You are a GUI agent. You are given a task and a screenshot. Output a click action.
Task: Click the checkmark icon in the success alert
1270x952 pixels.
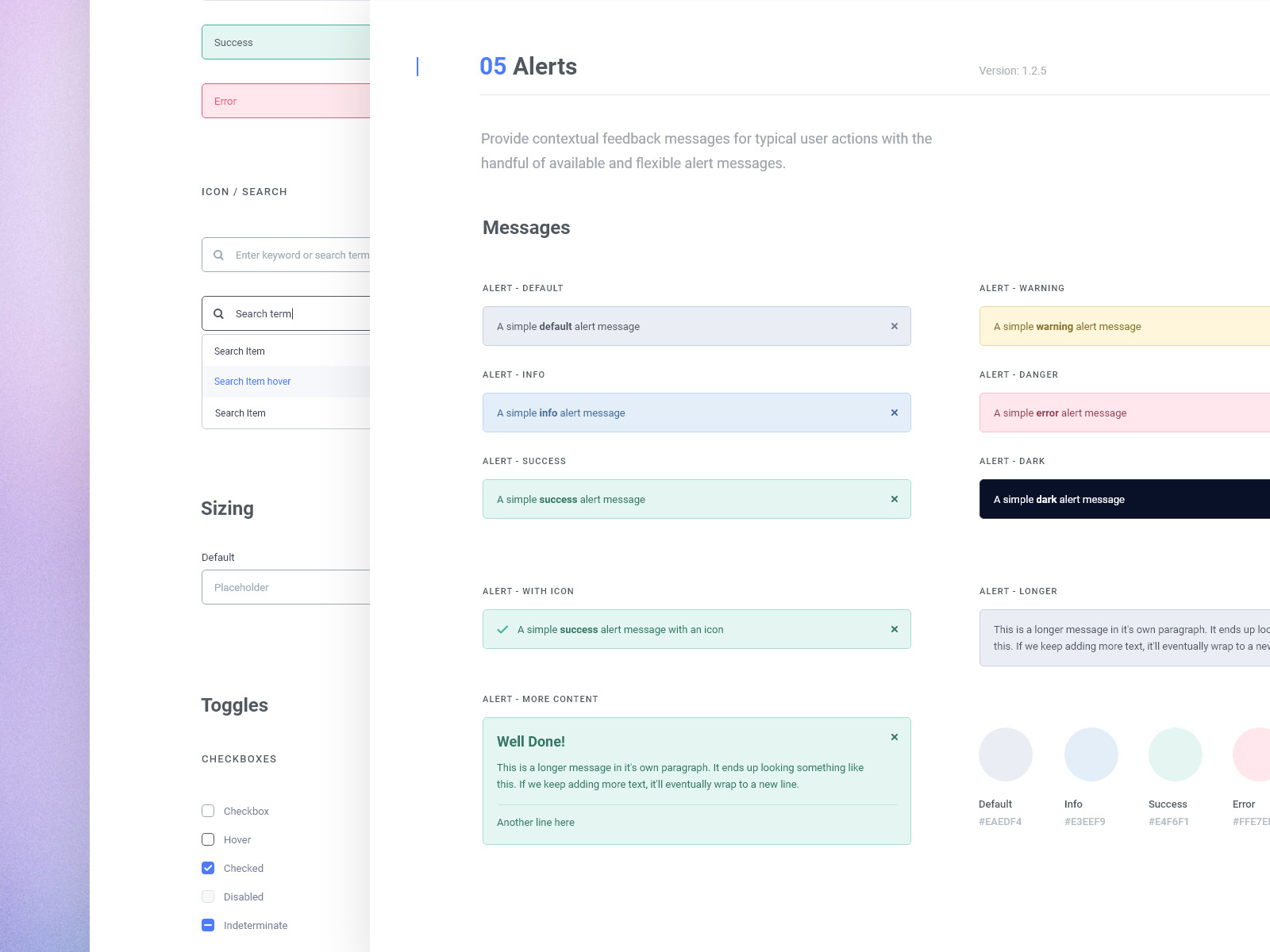(501, 629)
